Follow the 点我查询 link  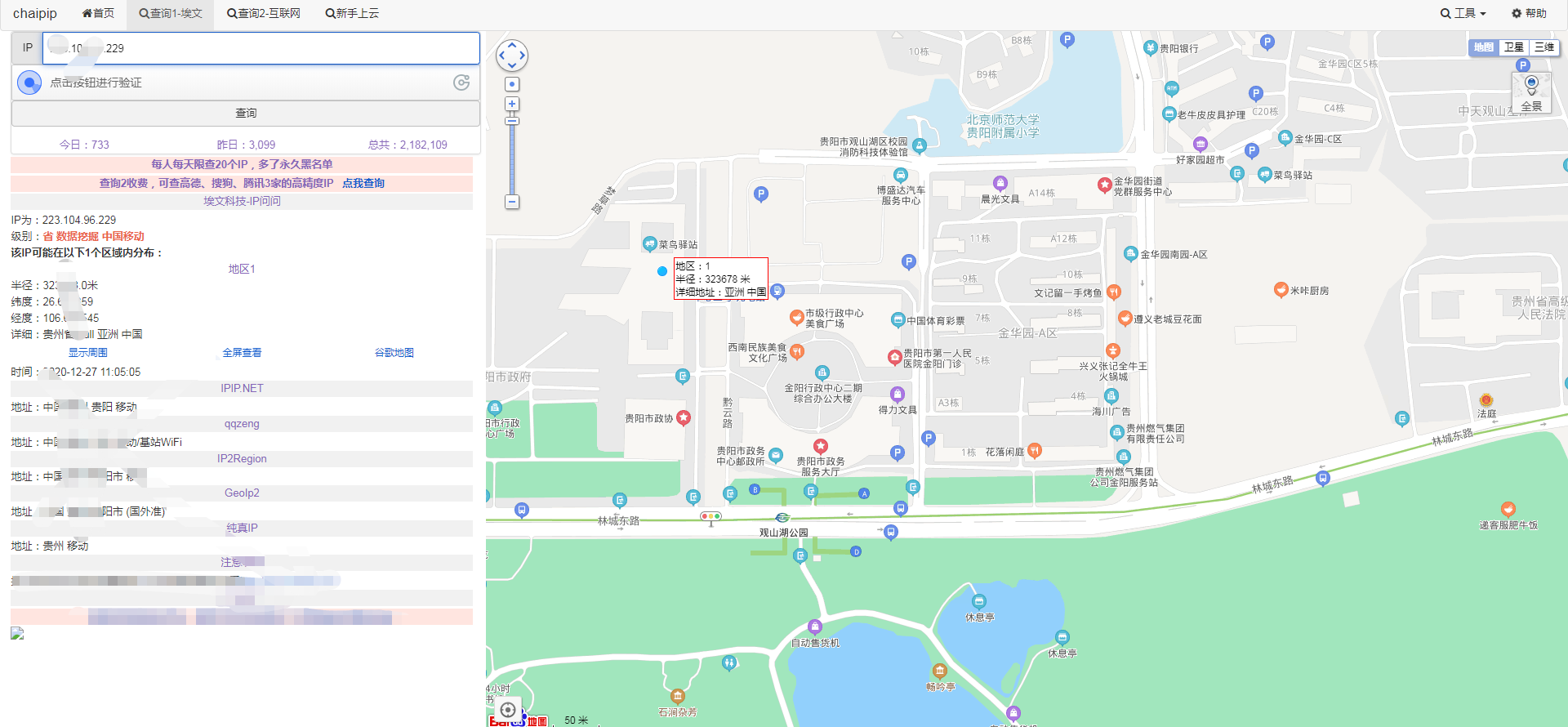(x=363, y=183)
